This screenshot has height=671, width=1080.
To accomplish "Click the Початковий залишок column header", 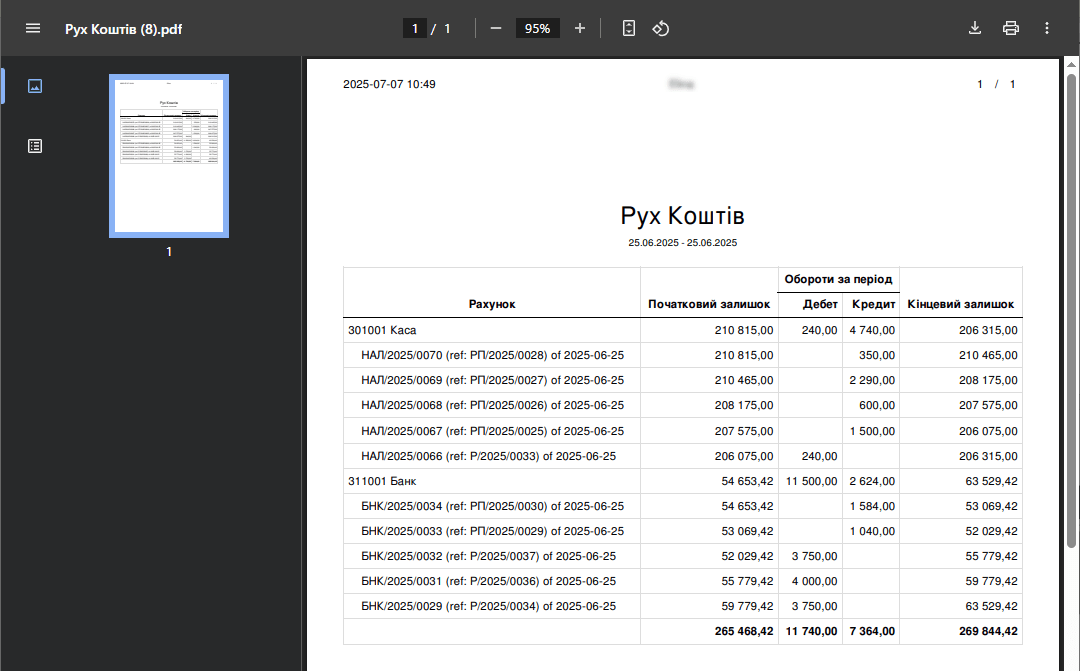I will (x=709, y=304).
